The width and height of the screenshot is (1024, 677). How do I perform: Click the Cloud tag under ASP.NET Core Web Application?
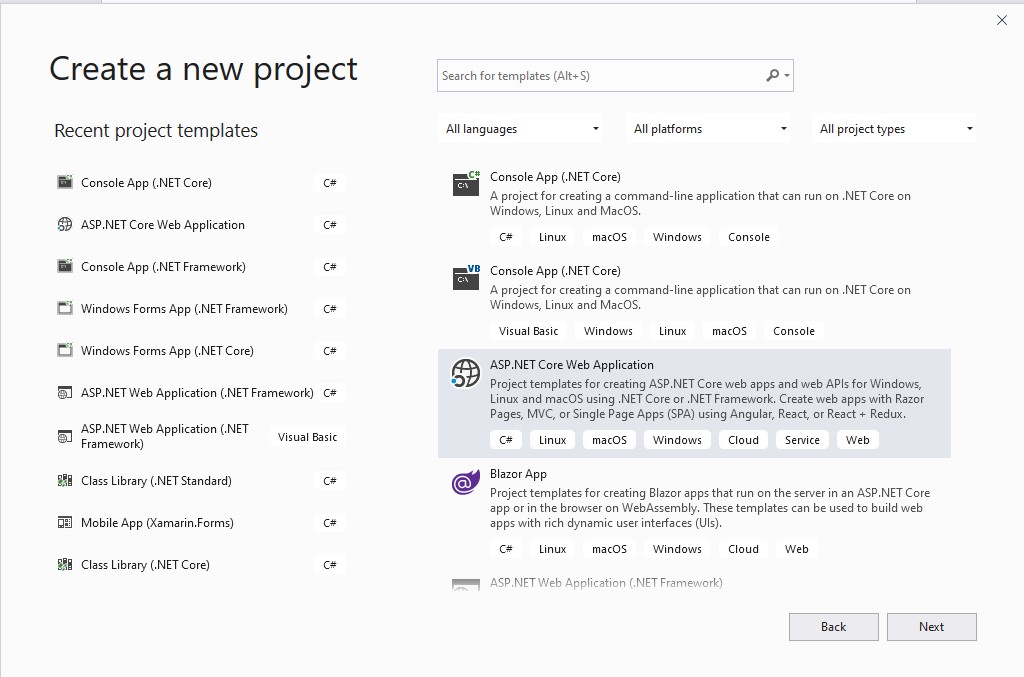coord(743,439)
